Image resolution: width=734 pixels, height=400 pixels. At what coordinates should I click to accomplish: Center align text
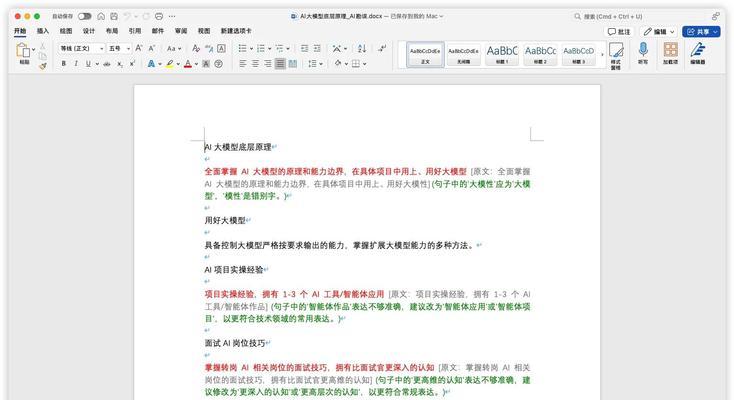tap(255, 64)
